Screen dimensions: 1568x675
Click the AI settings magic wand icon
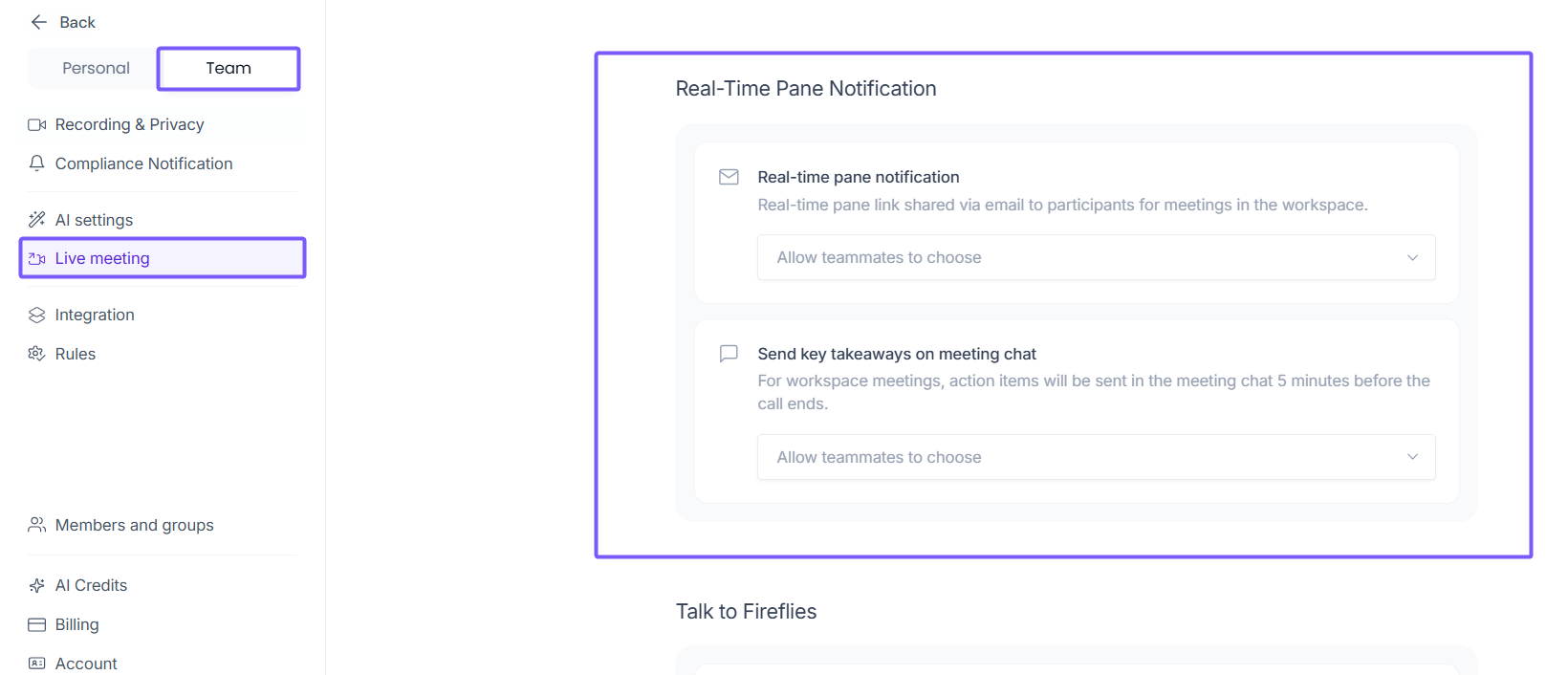tap(37, 220)
